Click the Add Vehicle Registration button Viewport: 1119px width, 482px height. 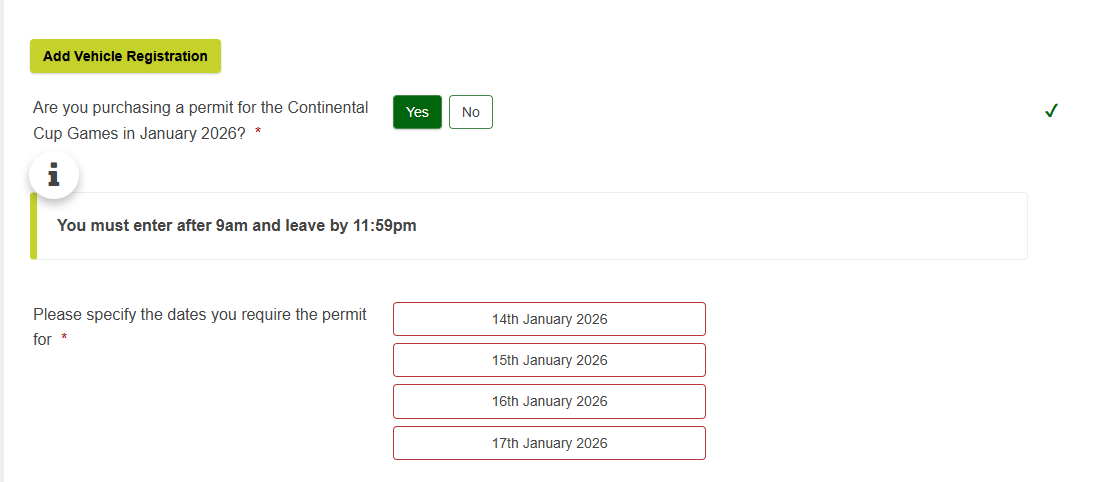[125, 56]
